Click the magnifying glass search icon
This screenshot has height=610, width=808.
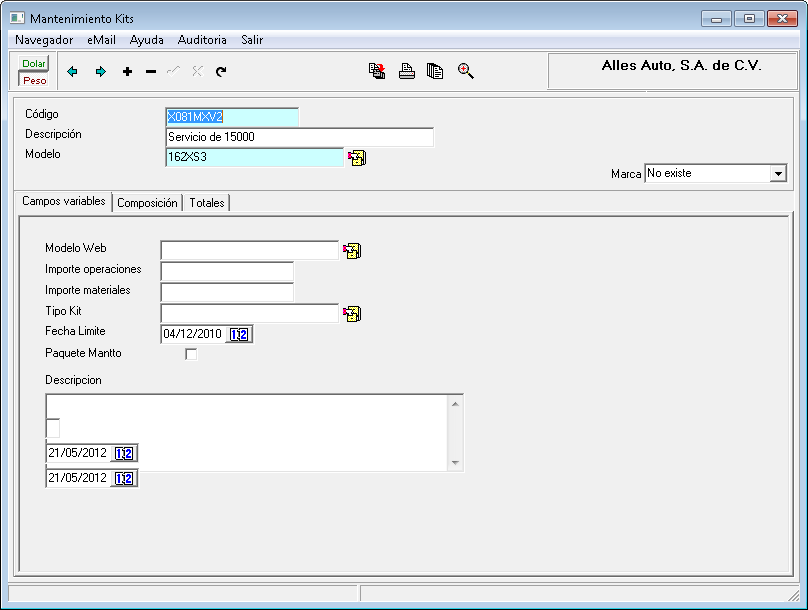tap(465, 71)
